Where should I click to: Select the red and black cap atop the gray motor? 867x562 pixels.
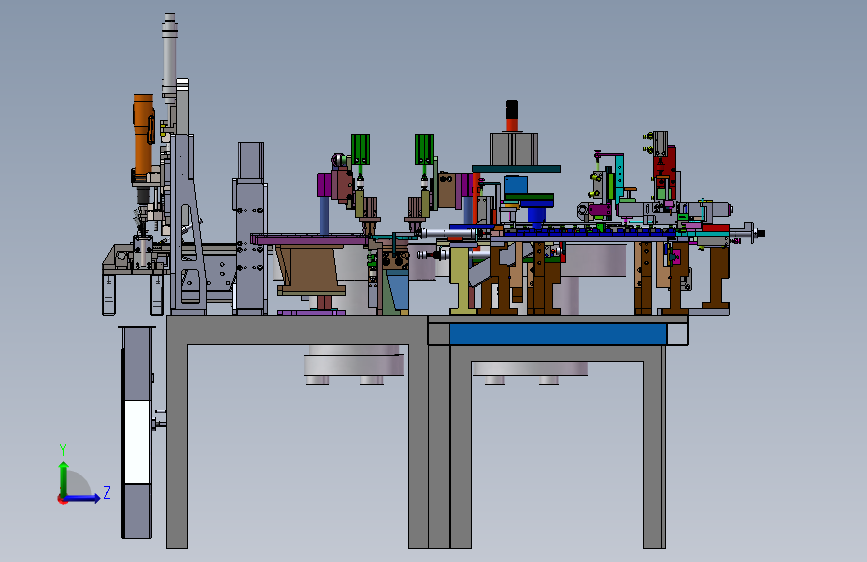click(x=512, y=116)
